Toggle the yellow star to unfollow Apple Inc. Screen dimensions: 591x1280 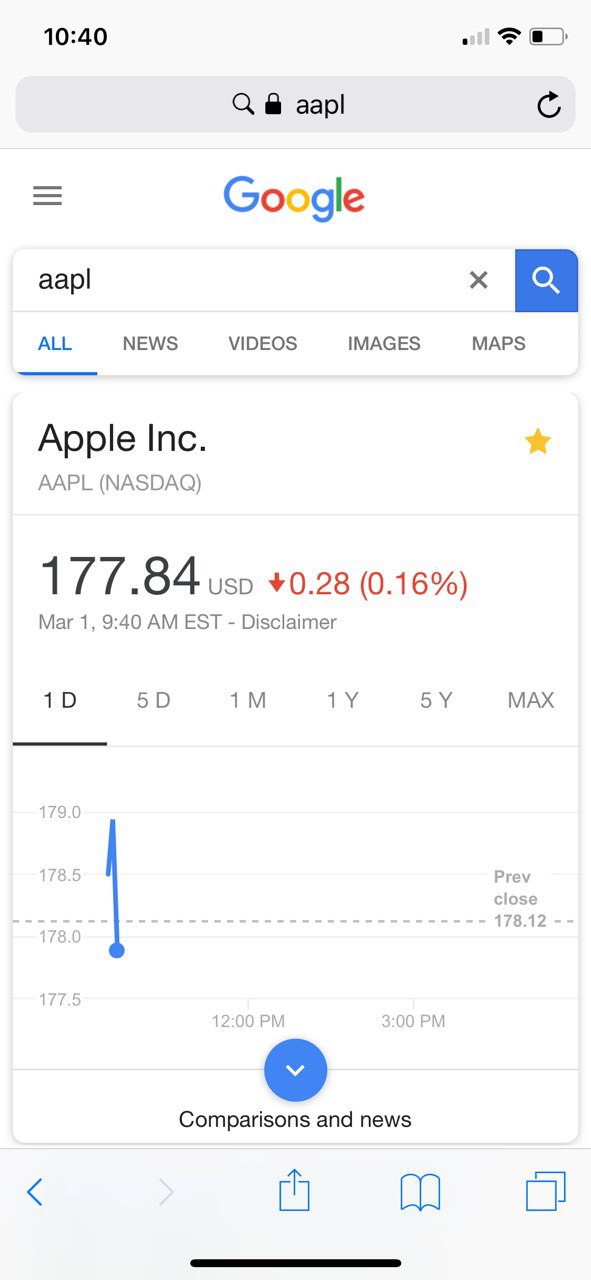pos(538,441)
